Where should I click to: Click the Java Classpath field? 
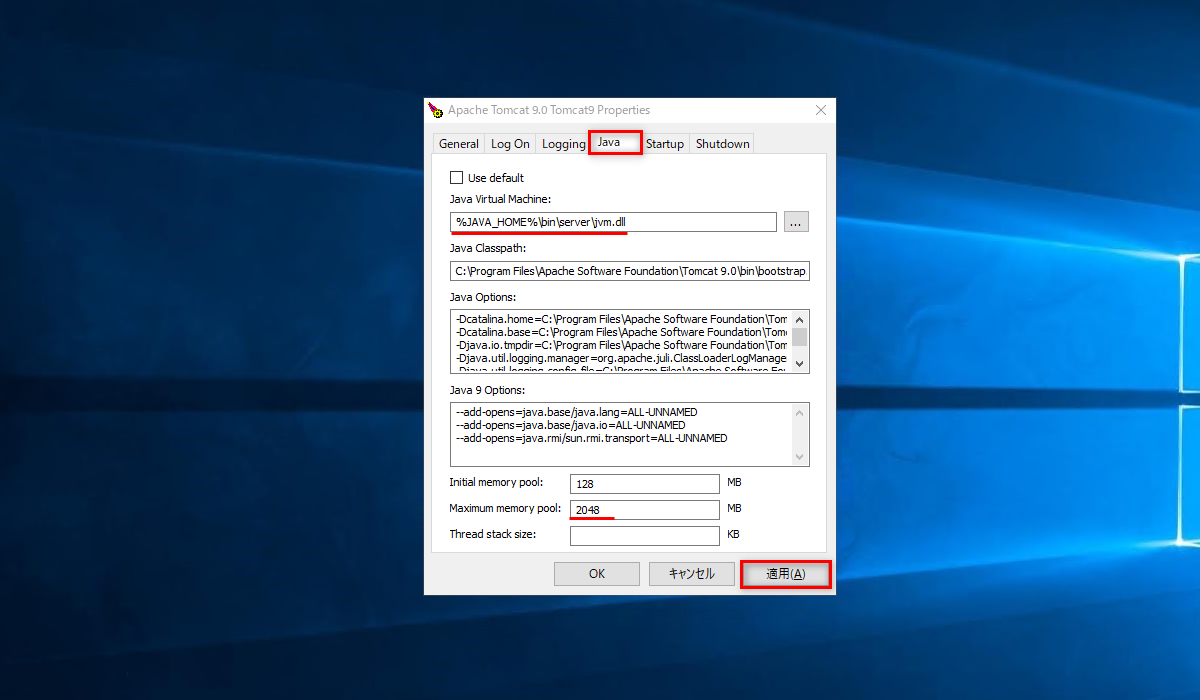[630, 271]
